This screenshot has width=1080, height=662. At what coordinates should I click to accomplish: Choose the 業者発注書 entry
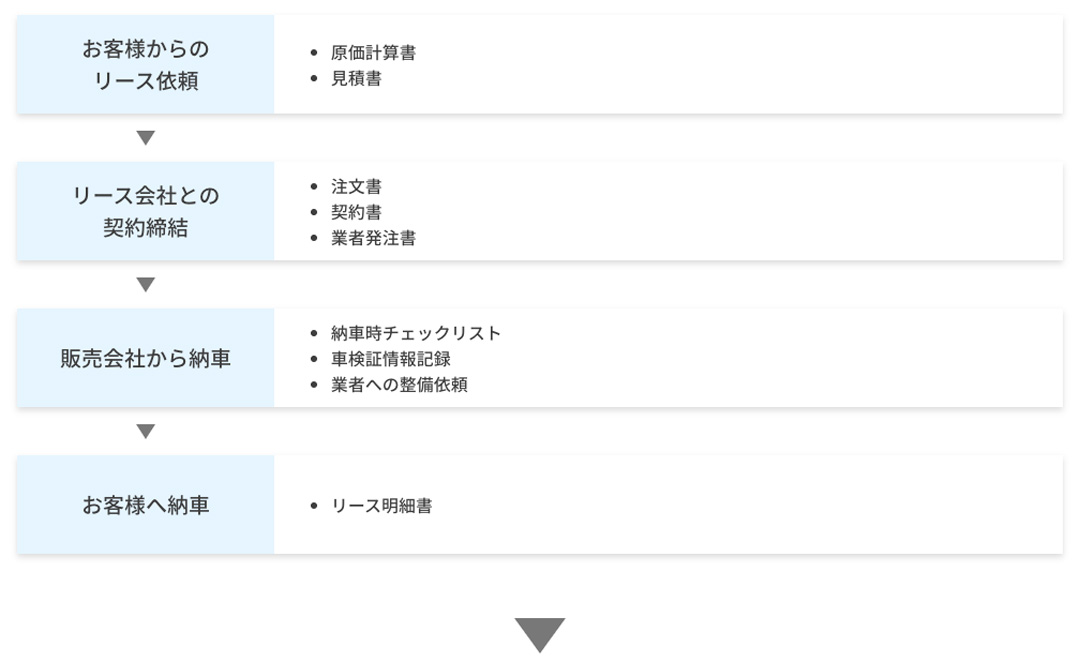pos(373,238)
